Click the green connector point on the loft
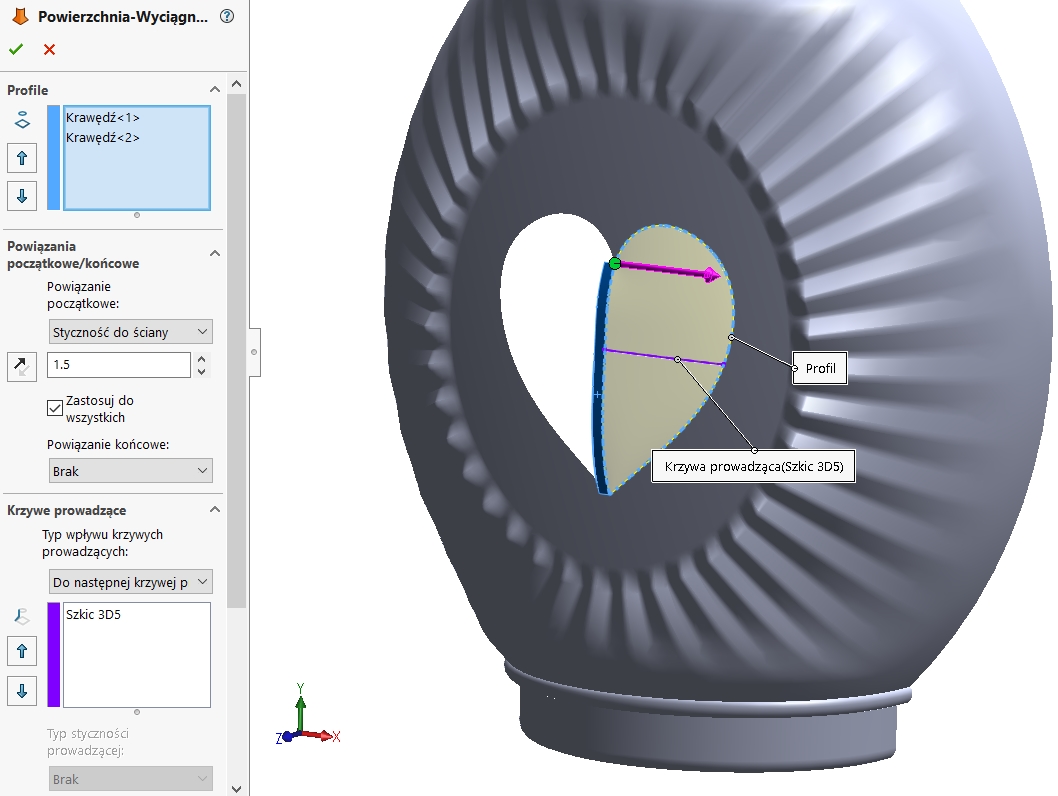 click(x=615, y=263)
